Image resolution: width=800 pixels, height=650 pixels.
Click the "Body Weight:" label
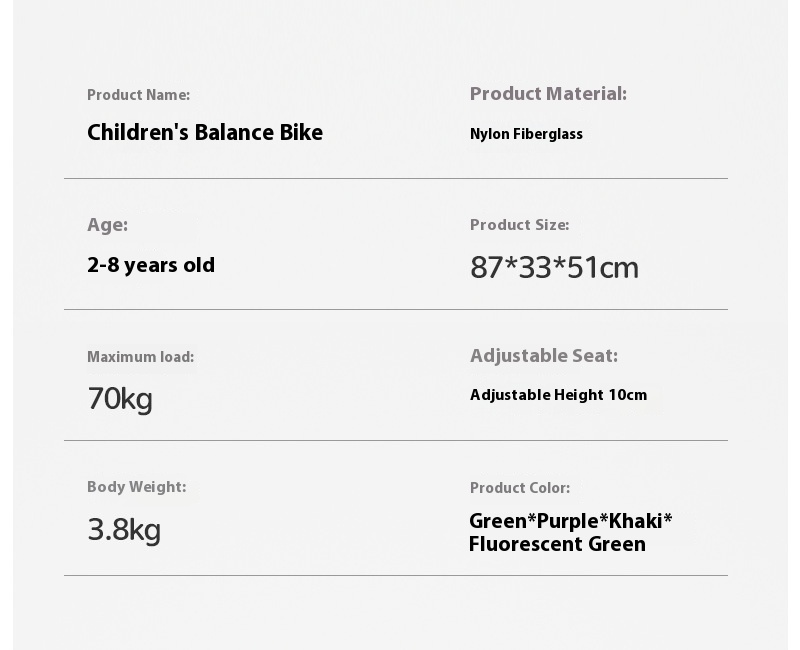pos(136,487)
